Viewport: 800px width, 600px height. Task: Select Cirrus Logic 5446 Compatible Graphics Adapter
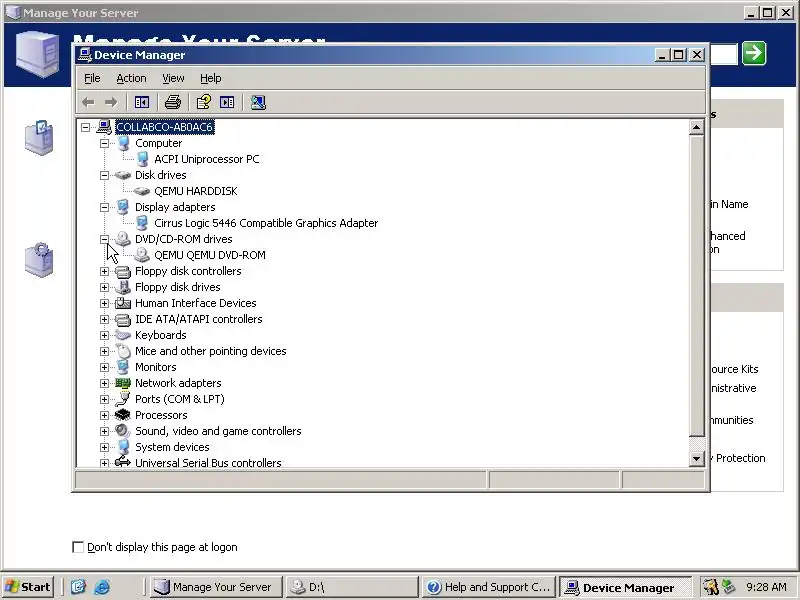coord(266,223)
